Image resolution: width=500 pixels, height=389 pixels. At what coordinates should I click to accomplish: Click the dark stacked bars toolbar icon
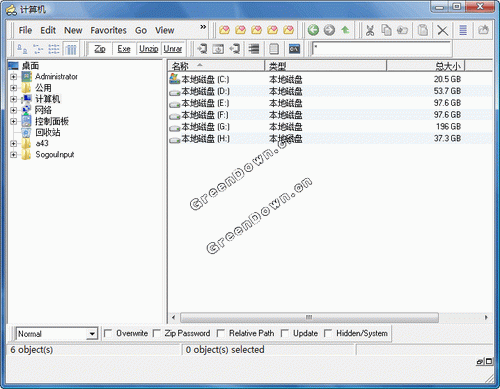coord(254,49)
